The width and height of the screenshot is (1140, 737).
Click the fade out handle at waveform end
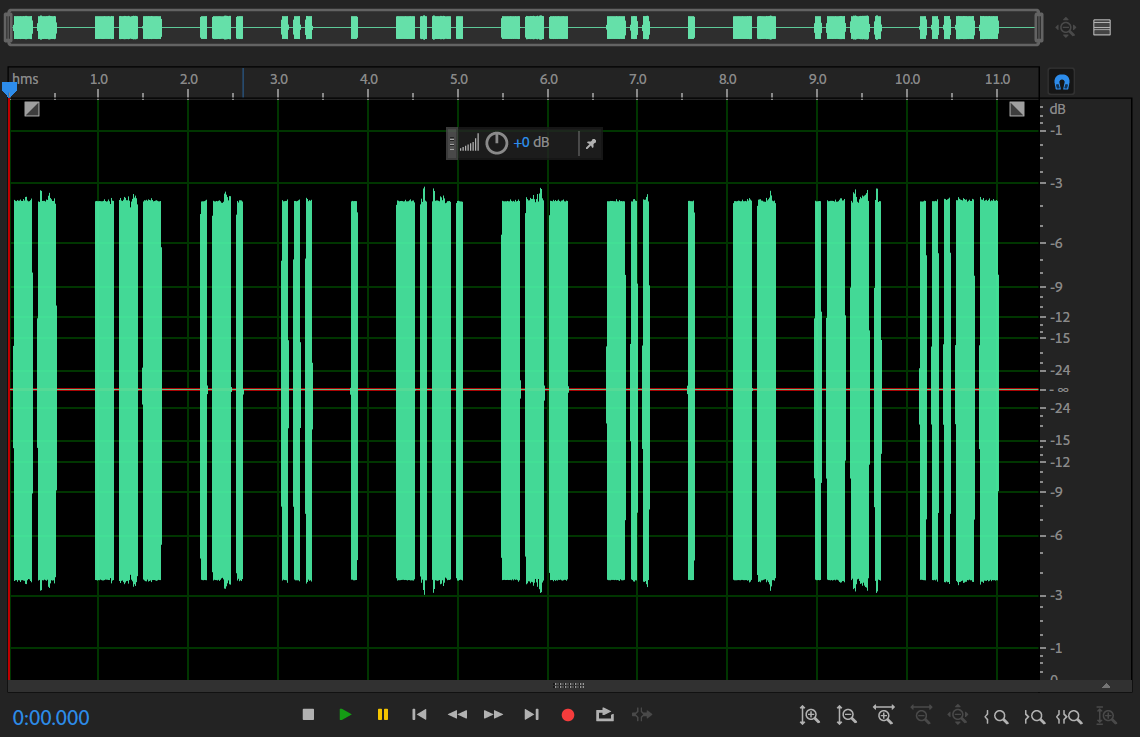click(1017, 109)
